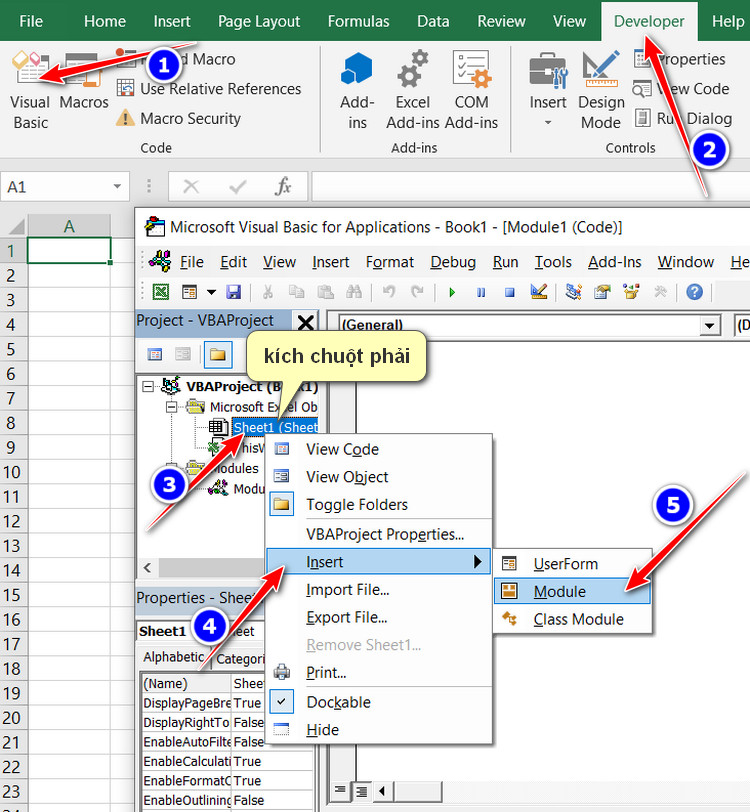Expand the Insert controls dropdown
750x812 pixels.
tap(547, 123)
